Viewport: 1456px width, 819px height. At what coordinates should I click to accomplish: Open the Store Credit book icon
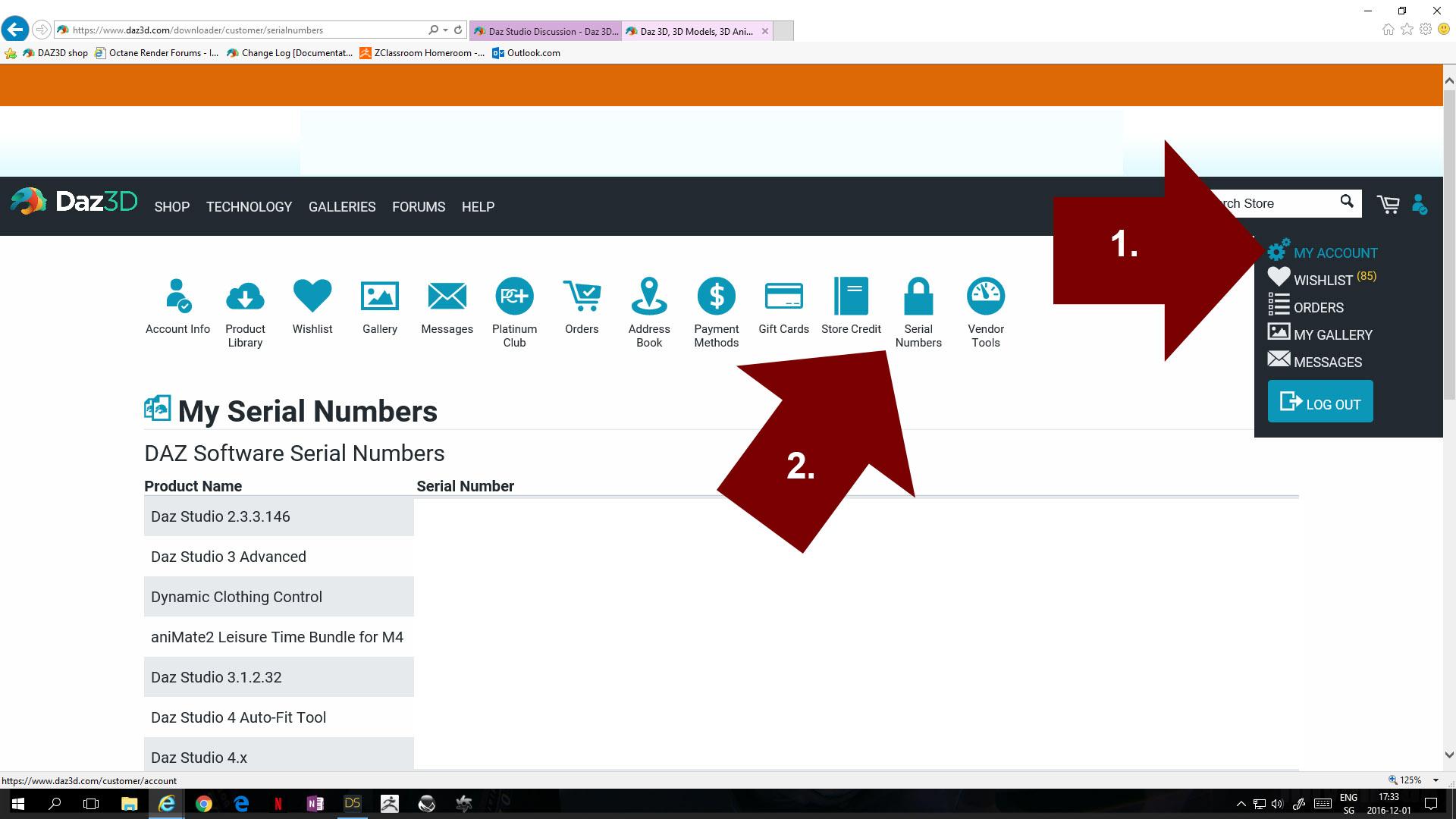coord(851,296)
